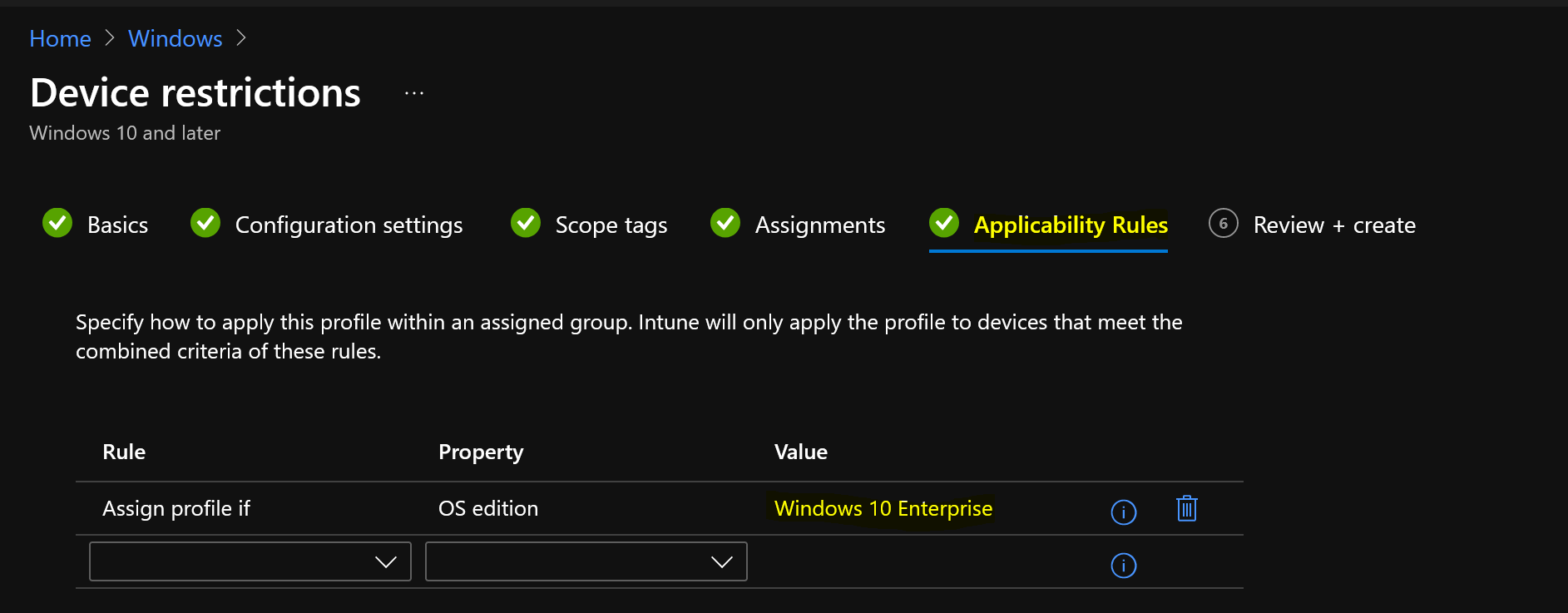Click the step 6 circle icon
Screen dimensions: 1568x613
click(x=1224, y=224)
